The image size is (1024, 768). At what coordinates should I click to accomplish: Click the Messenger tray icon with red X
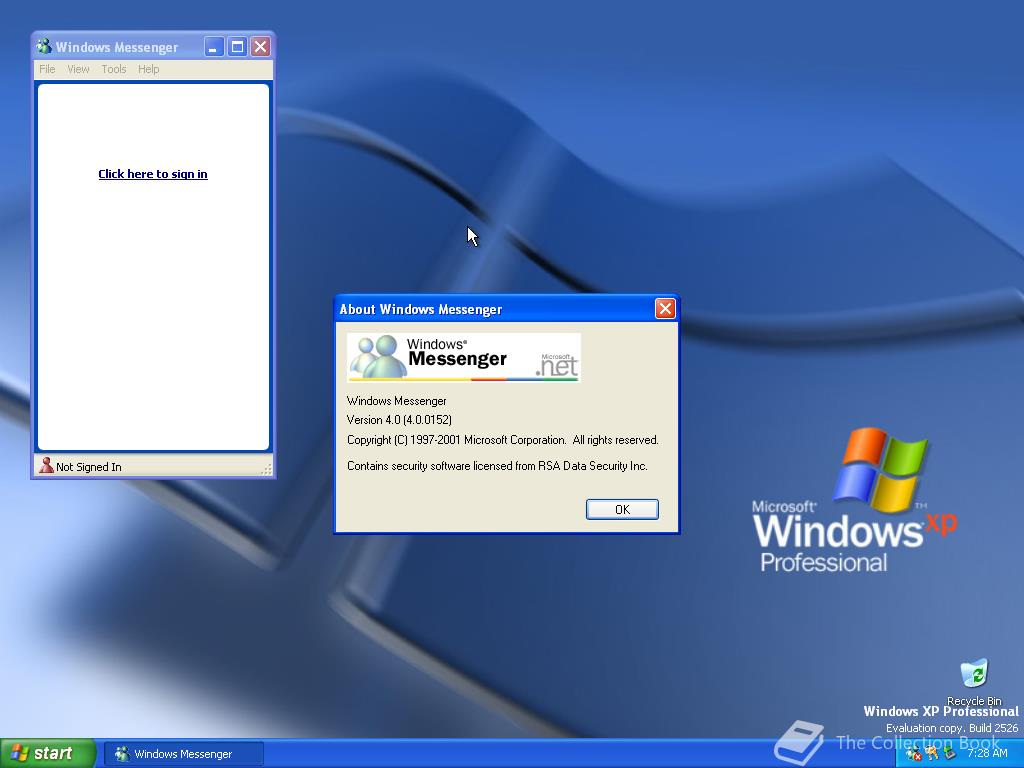[913, 754]
